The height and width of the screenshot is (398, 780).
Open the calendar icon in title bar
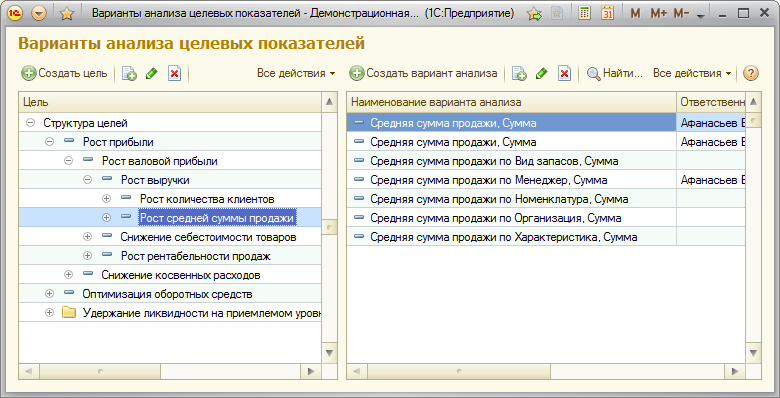pyautogui.click(x=607, y=13)
